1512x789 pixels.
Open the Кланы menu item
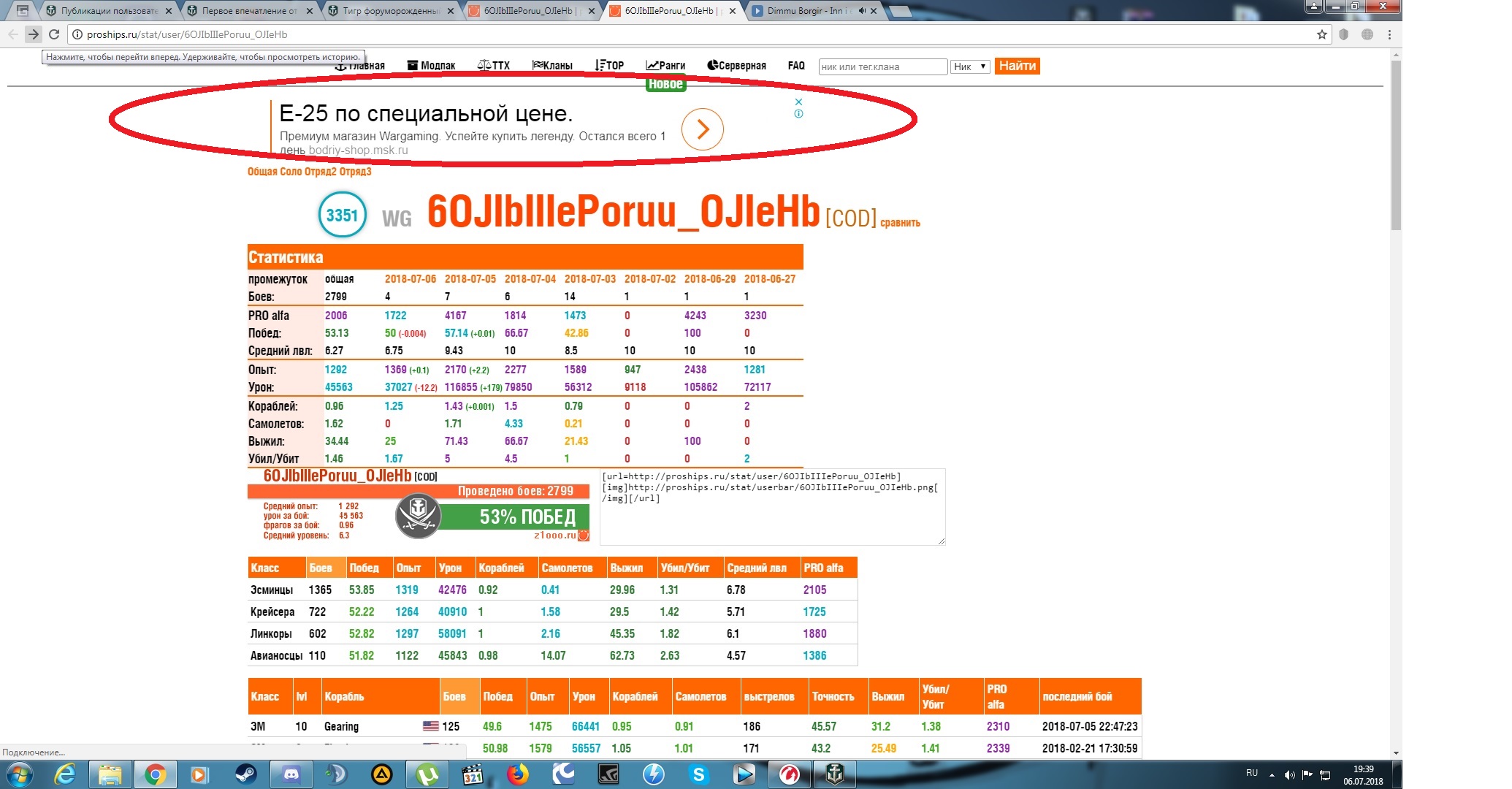(x=552, y=66)
